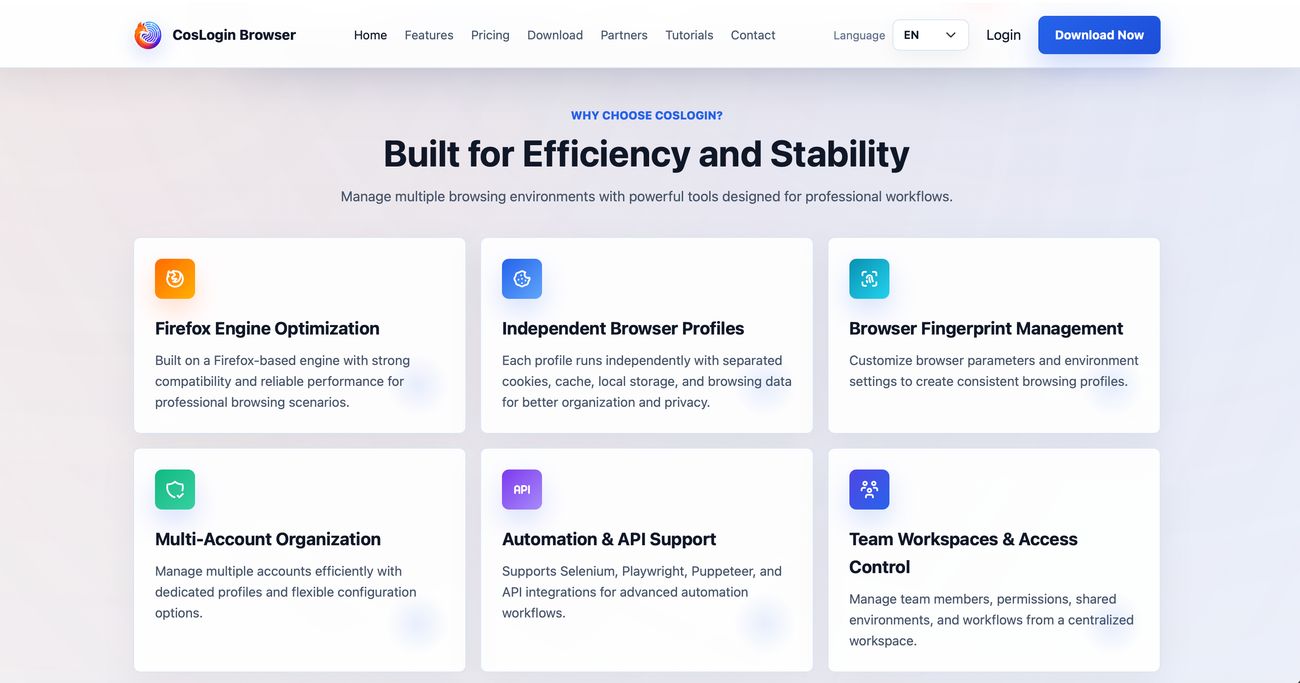1300x683 pixels.
Task: Click the Login link
Action: [x=1003, y=35]
